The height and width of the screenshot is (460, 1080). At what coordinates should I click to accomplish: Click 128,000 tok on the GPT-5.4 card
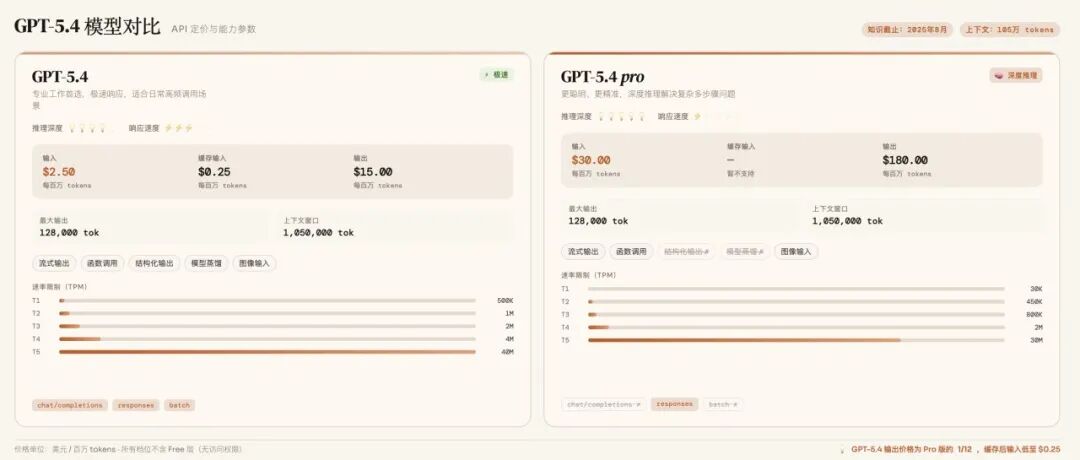tap(70, 233)
